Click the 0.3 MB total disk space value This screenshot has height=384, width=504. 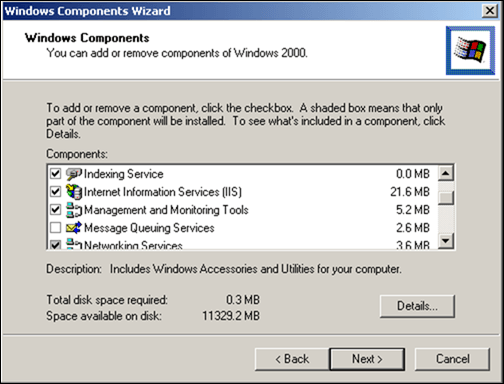243,300
